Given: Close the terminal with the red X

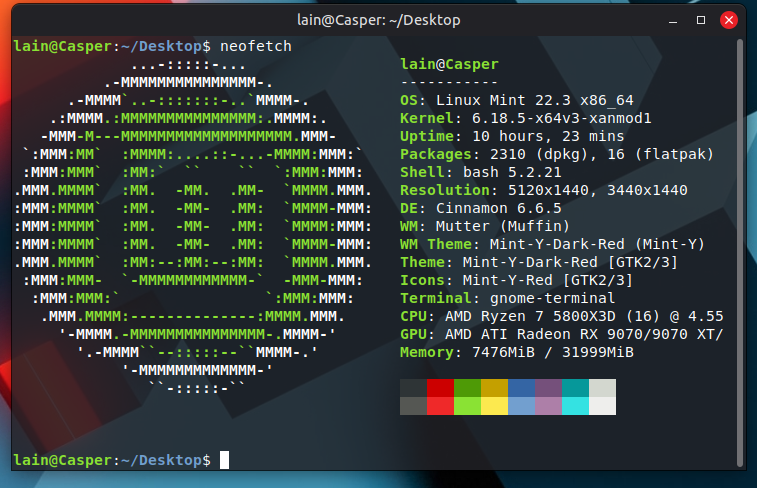Looking at the screenshot, I should coord(729,20).
